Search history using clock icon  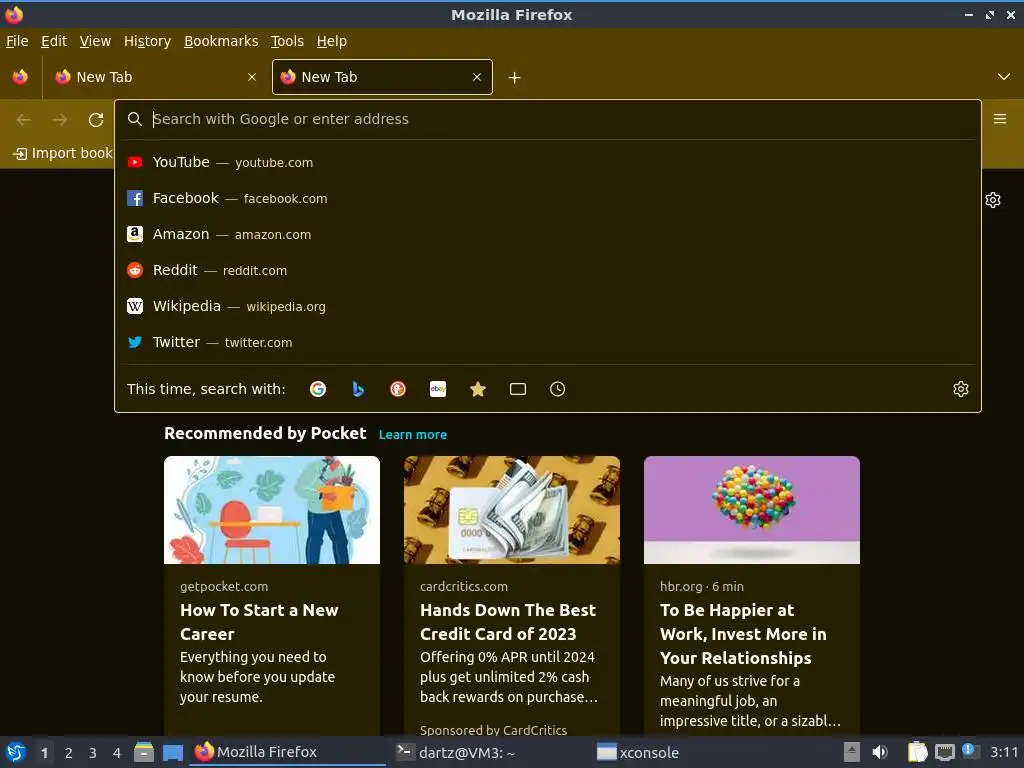(558, 389)
